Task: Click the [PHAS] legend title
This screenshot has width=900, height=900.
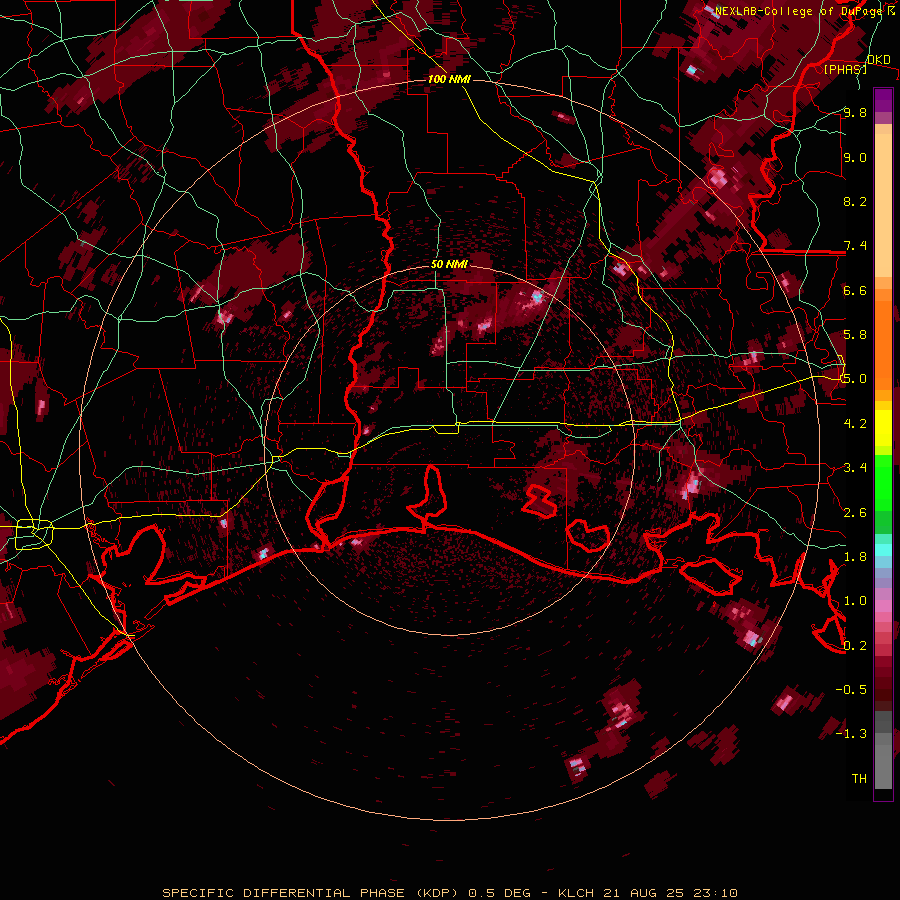Action: click(845, 69)
